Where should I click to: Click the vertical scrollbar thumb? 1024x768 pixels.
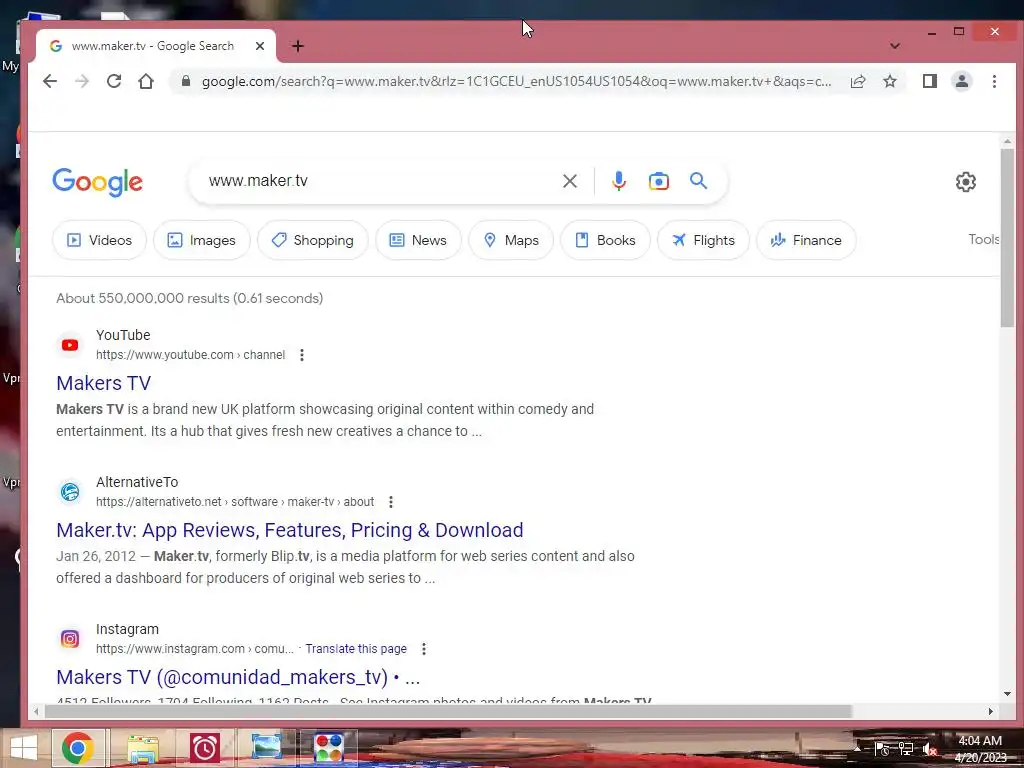pyautogui.click(x=1007, y=238)
